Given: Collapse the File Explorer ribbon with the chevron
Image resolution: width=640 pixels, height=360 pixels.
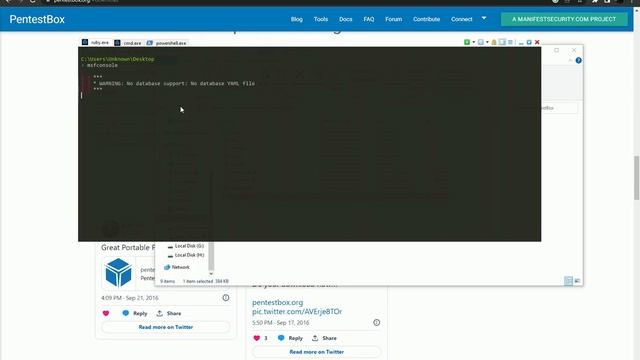Looking at the screenshot, I should [x=570, y=60].
